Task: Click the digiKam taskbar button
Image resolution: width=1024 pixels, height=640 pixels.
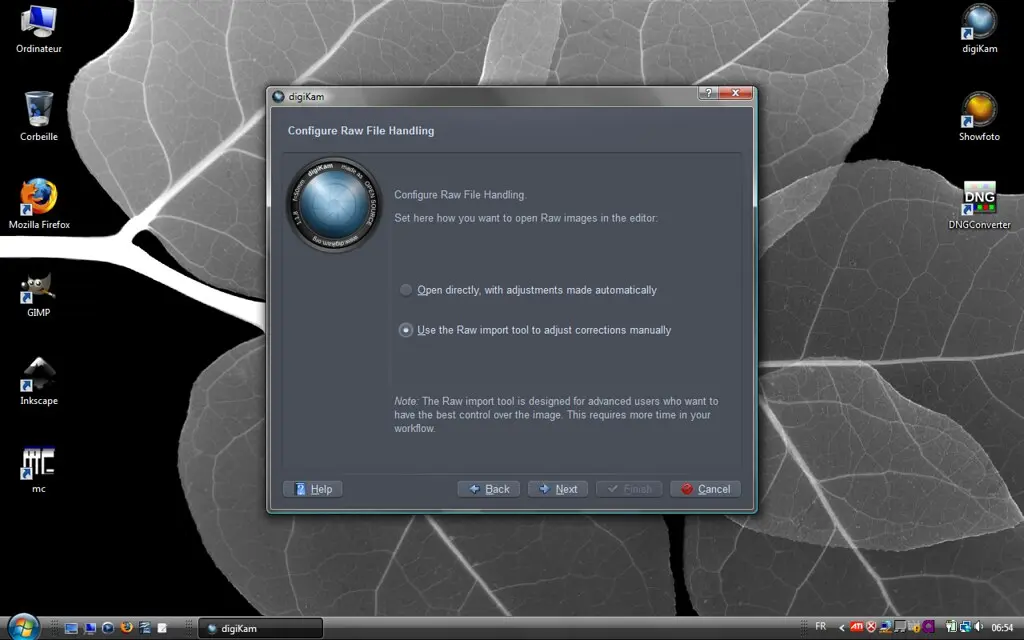Action: (x=260, y=628)
